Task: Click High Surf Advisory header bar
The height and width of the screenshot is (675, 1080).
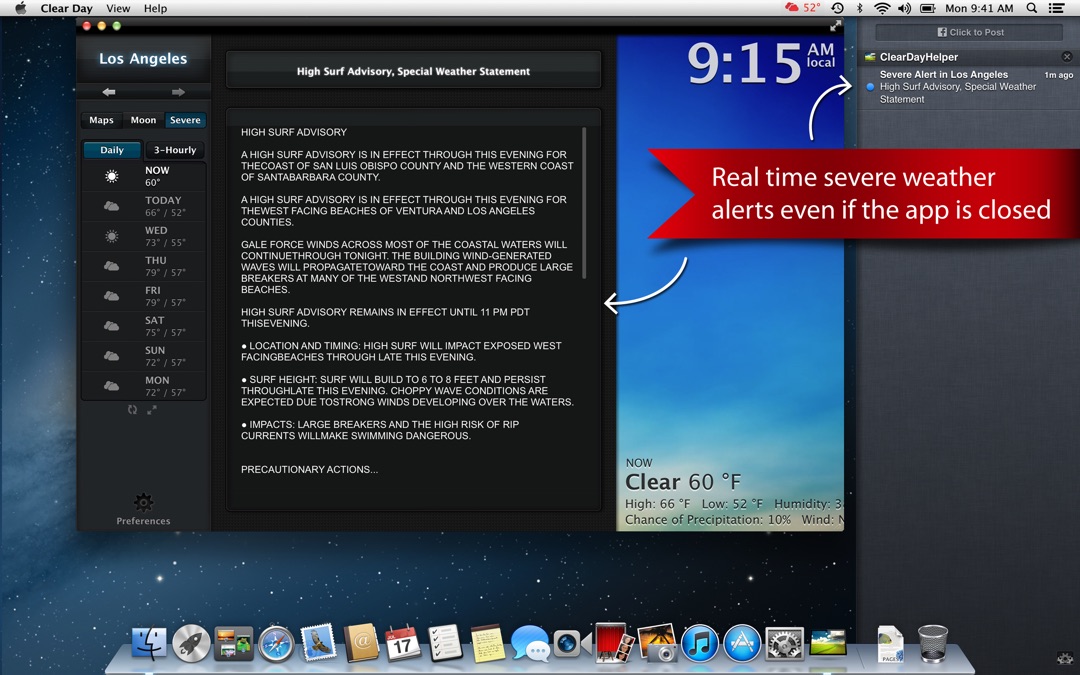Action: coord(413,71)
